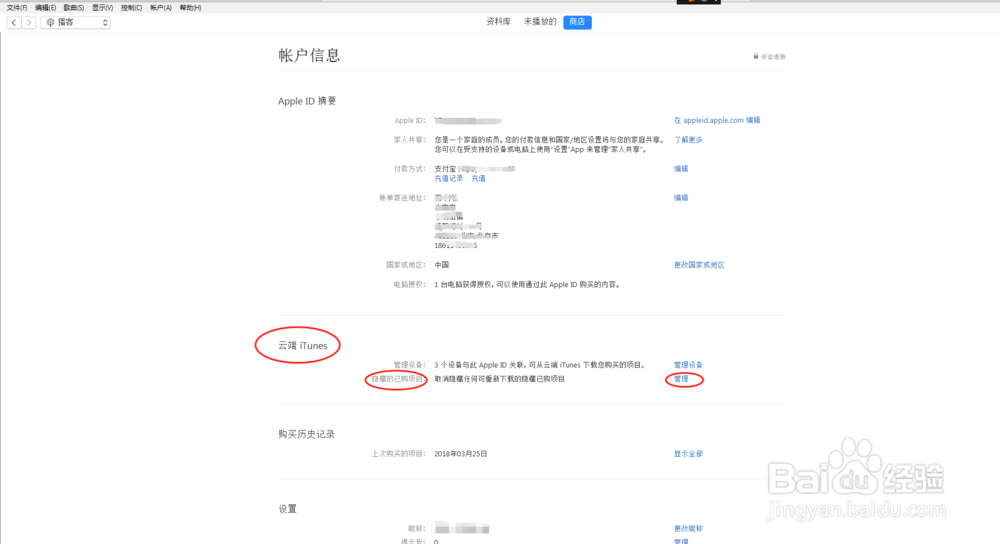The height and width of the screenshot is (544, 1000).
Task: Open the 编辑(E) menu
Action: (45, 8)
